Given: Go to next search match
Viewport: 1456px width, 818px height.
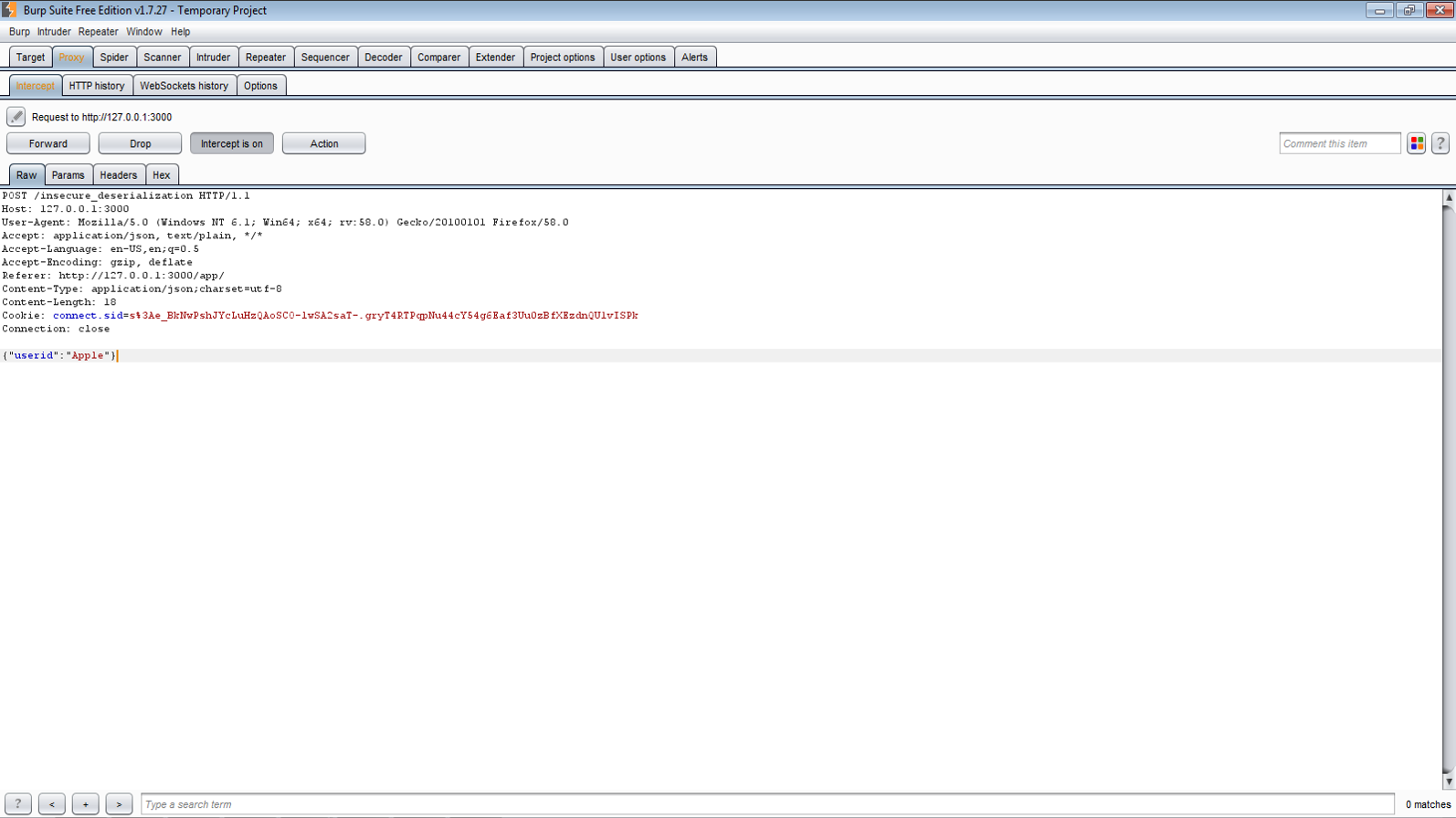Looking at the screenshot, I should coord(119,804).
